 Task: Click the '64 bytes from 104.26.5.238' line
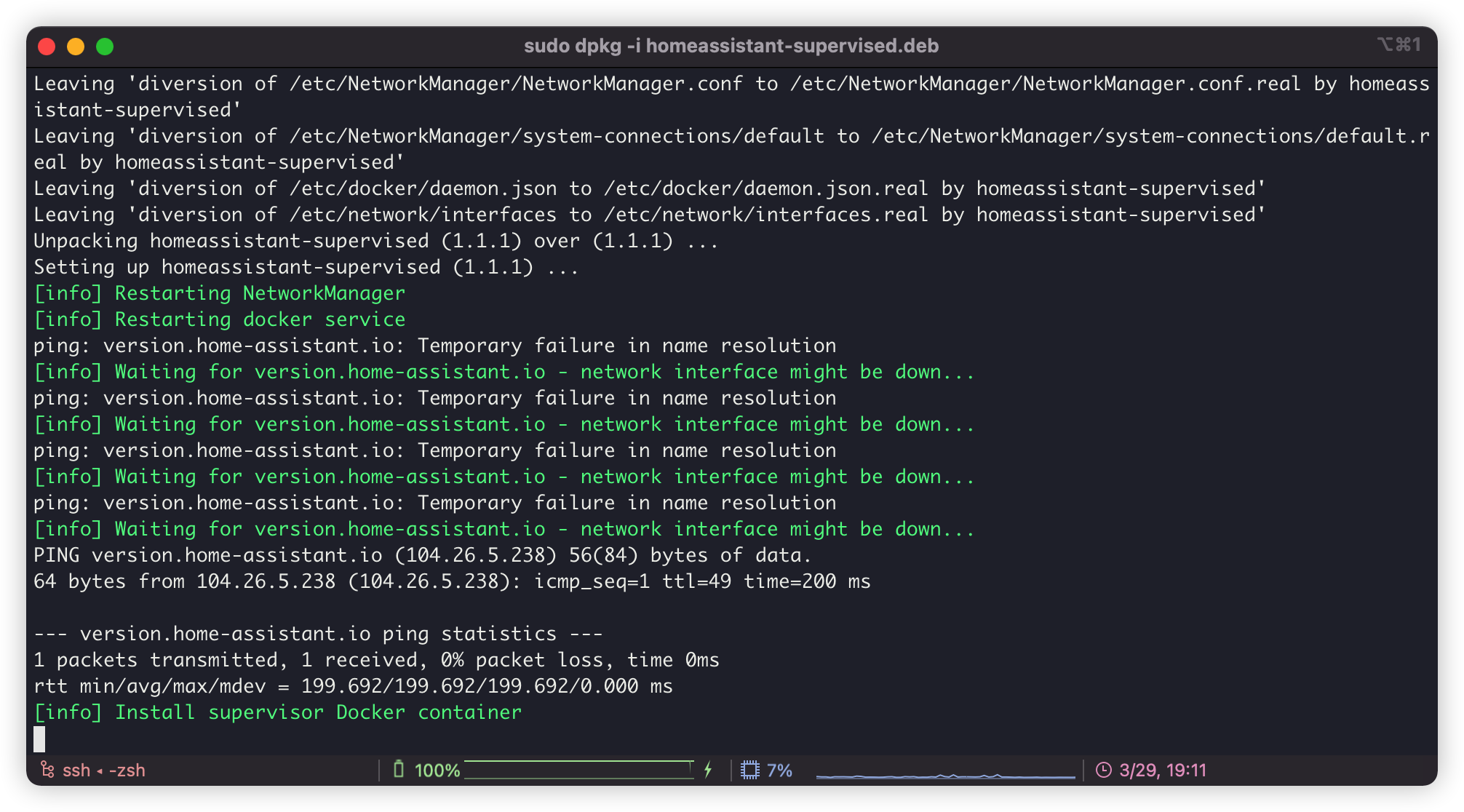(452, 581)
